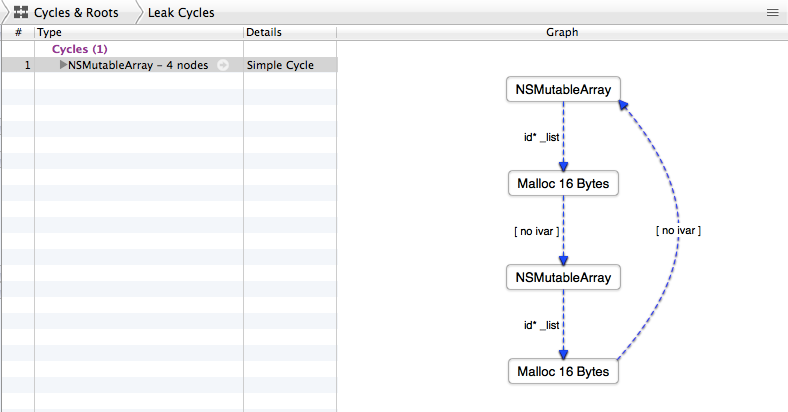Click the Cycles & Roots grid icon
Viewport: 788px width, 412px height.
click(x=20, y=13)
